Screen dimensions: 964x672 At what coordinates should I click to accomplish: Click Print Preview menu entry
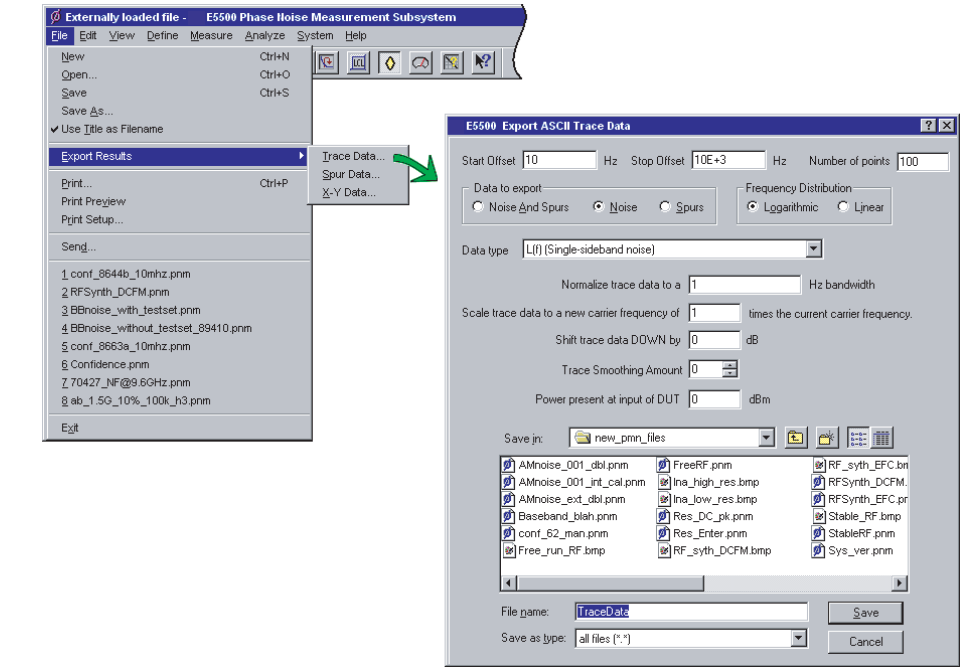click(93, 202)
